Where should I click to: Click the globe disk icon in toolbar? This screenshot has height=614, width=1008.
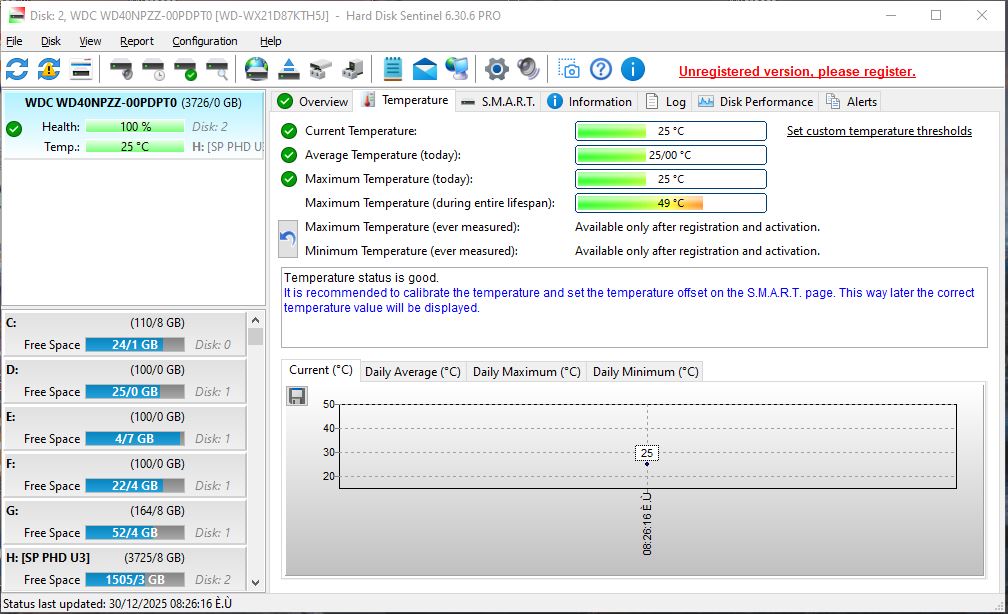click(257, 69)
